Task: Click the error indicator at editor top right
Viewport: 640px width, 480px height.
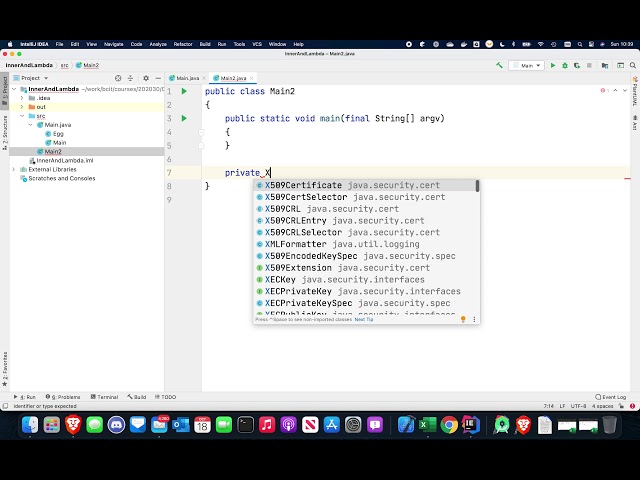Action: pos(604,90)
